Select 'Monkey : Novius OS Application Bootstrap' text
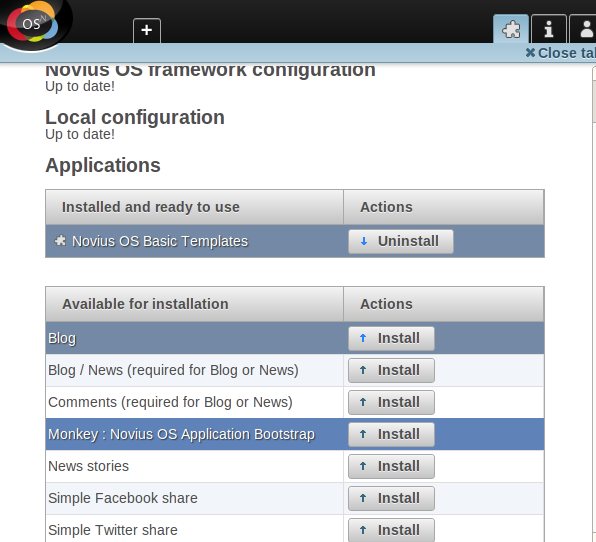Viewport: 596px width, 542px height. click(182, 434)
